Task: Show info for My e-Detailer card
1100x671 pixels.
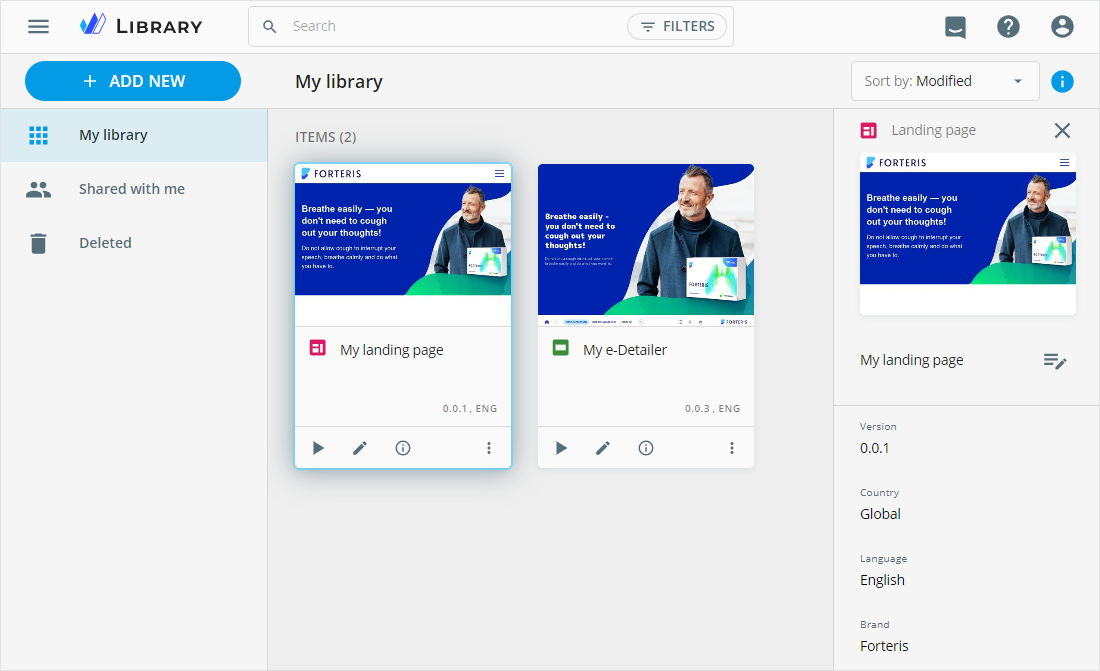Action: coord(646,448)
